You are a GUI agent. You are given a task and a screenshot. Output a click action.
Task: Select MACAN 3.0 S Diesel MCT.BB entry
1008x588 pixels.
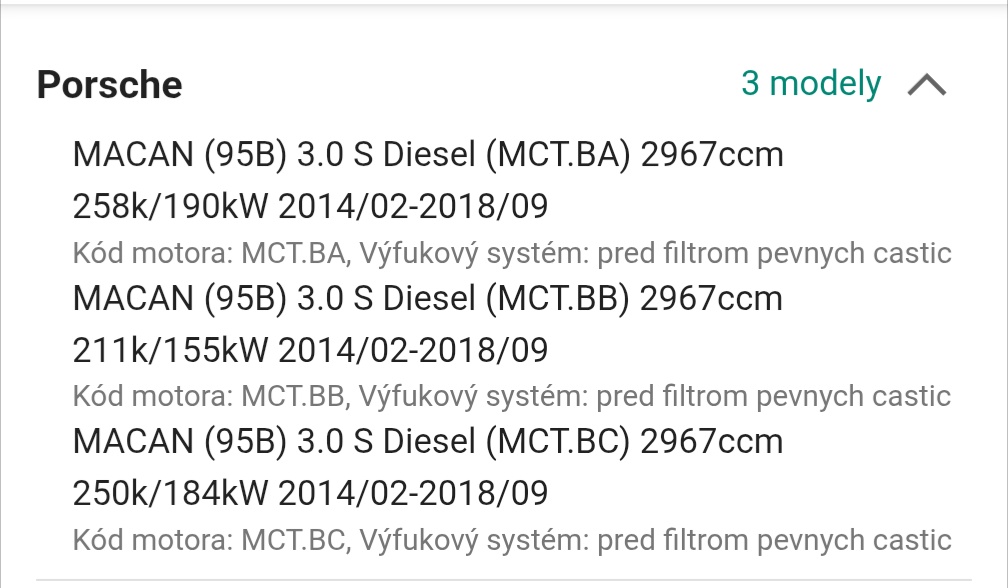428,298
